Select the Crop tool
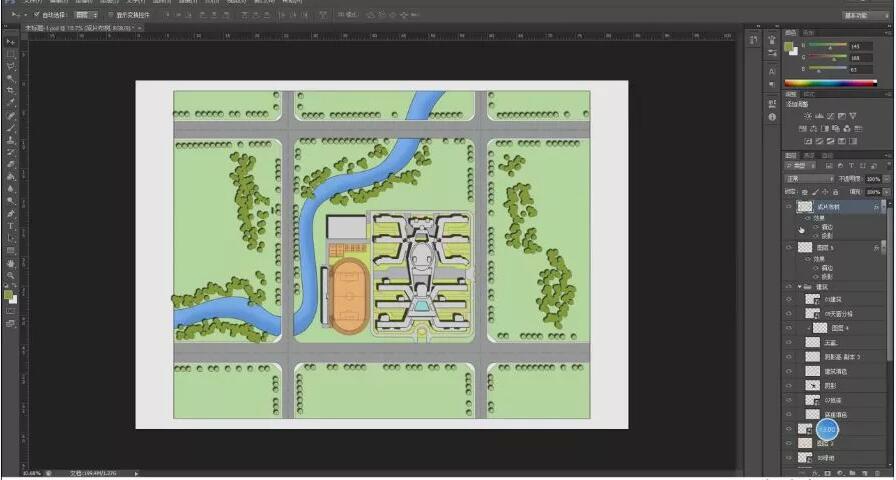The height and width of the screenshot is (480, 896). [x=10, y=90]
